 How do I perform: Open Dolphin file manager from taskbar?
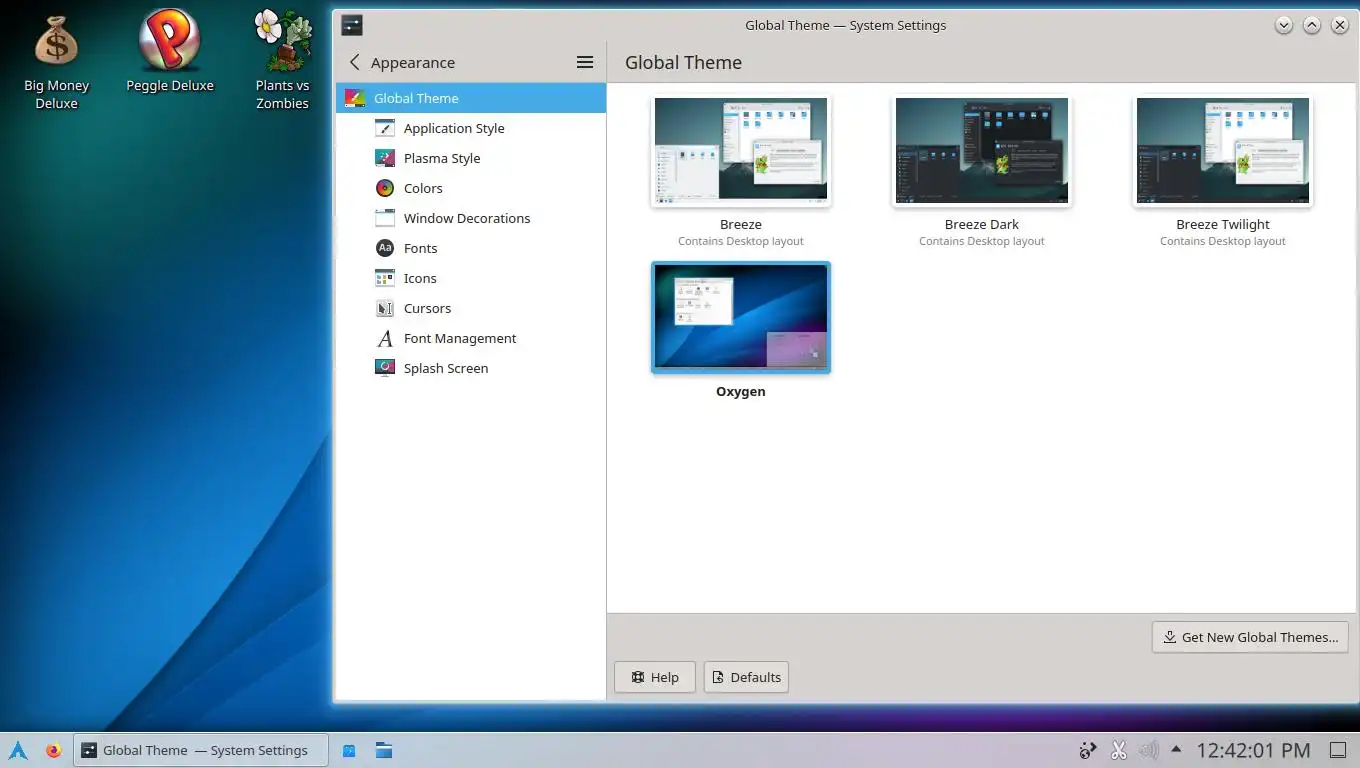(384, 750)
